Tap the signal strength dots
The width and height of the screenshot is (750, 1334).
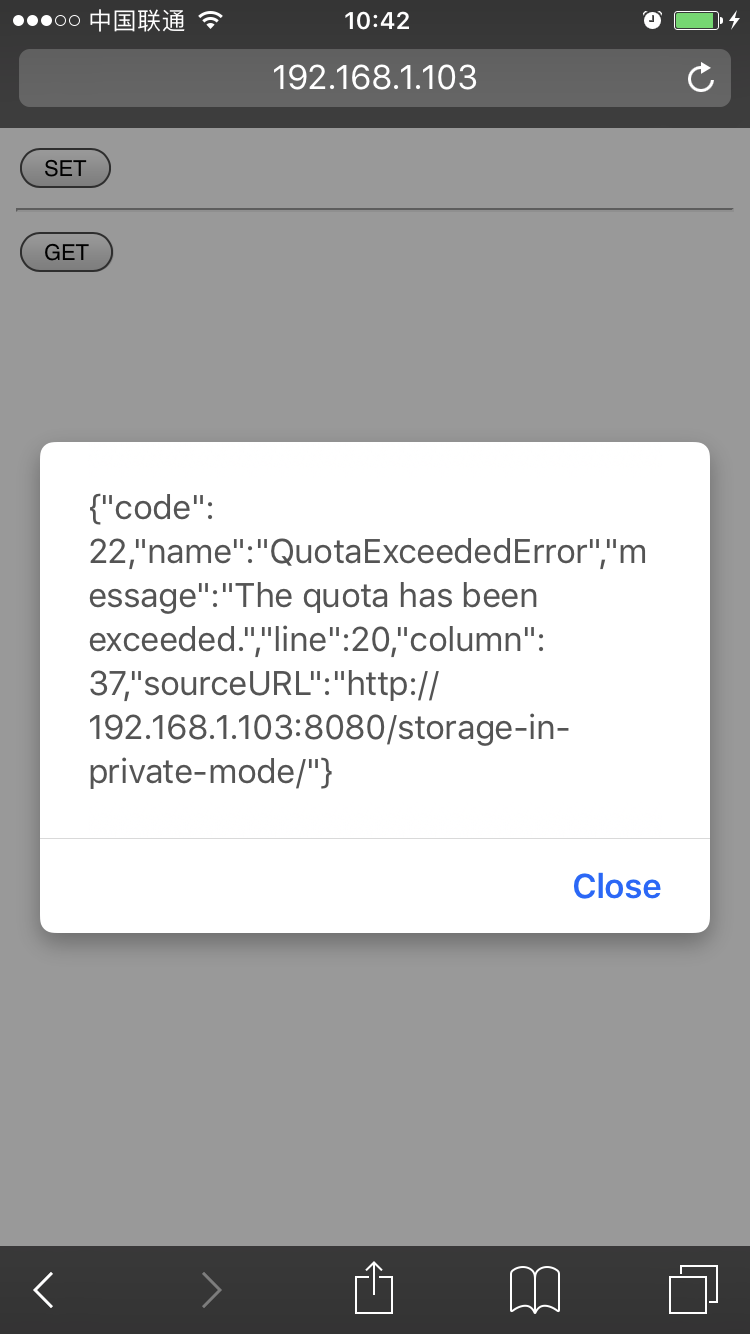pyautogui.click(x=46, y=20)
